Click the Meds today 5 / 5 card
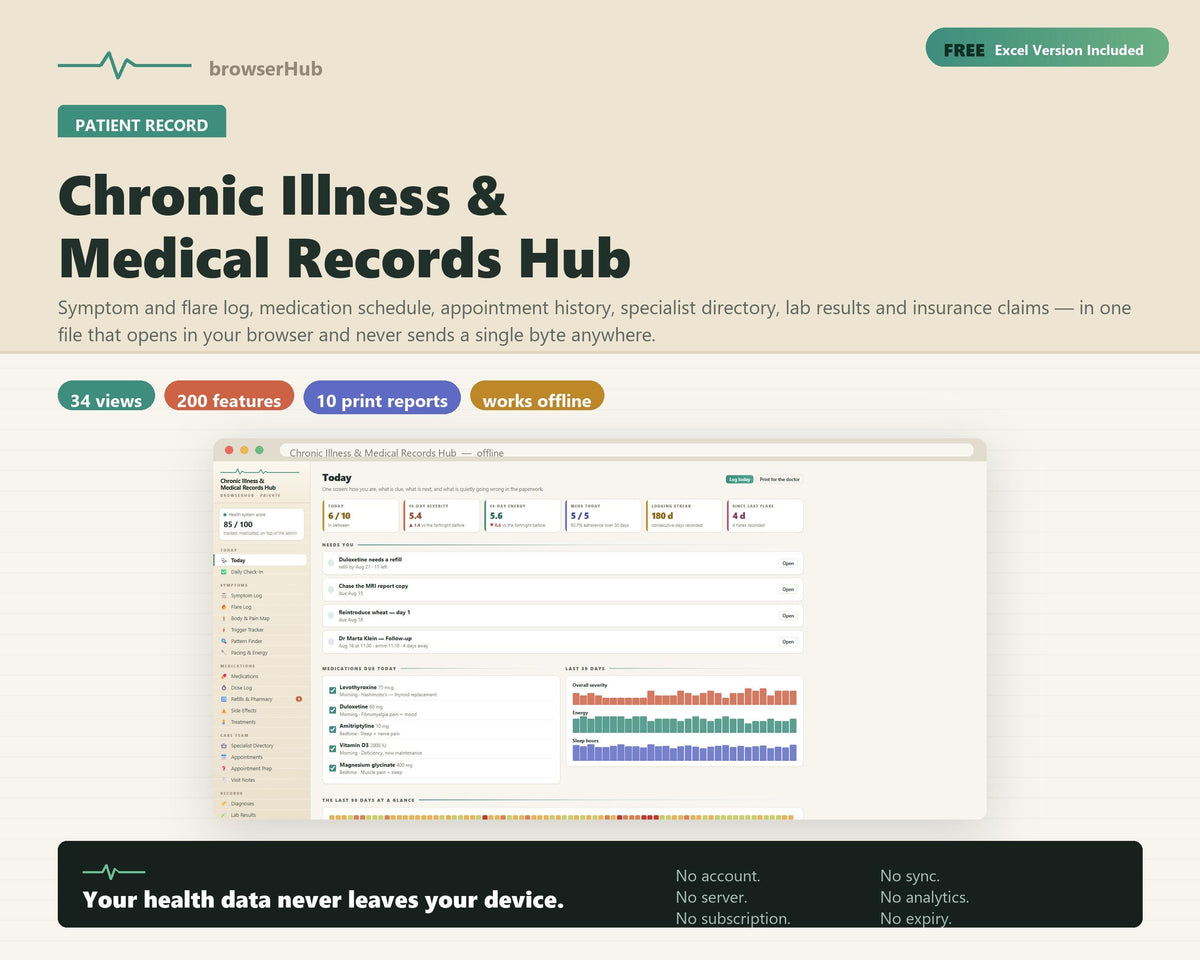 [603, 516]
